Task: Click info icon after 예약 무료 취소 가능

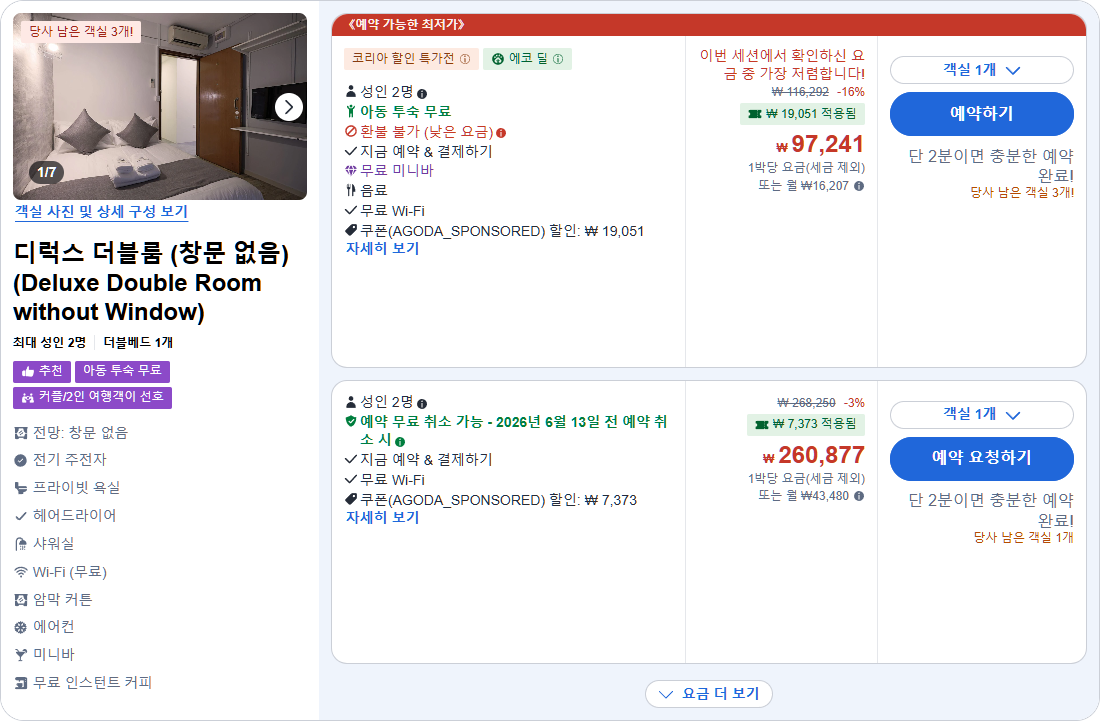Action: [x=400, y=441]
